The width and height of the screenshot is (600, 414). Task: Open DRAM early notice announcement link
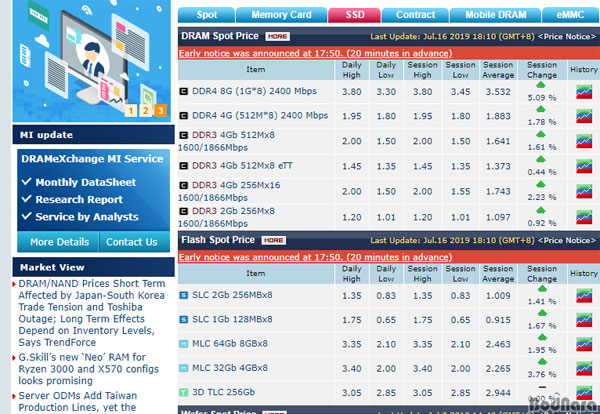coord(315,53)
